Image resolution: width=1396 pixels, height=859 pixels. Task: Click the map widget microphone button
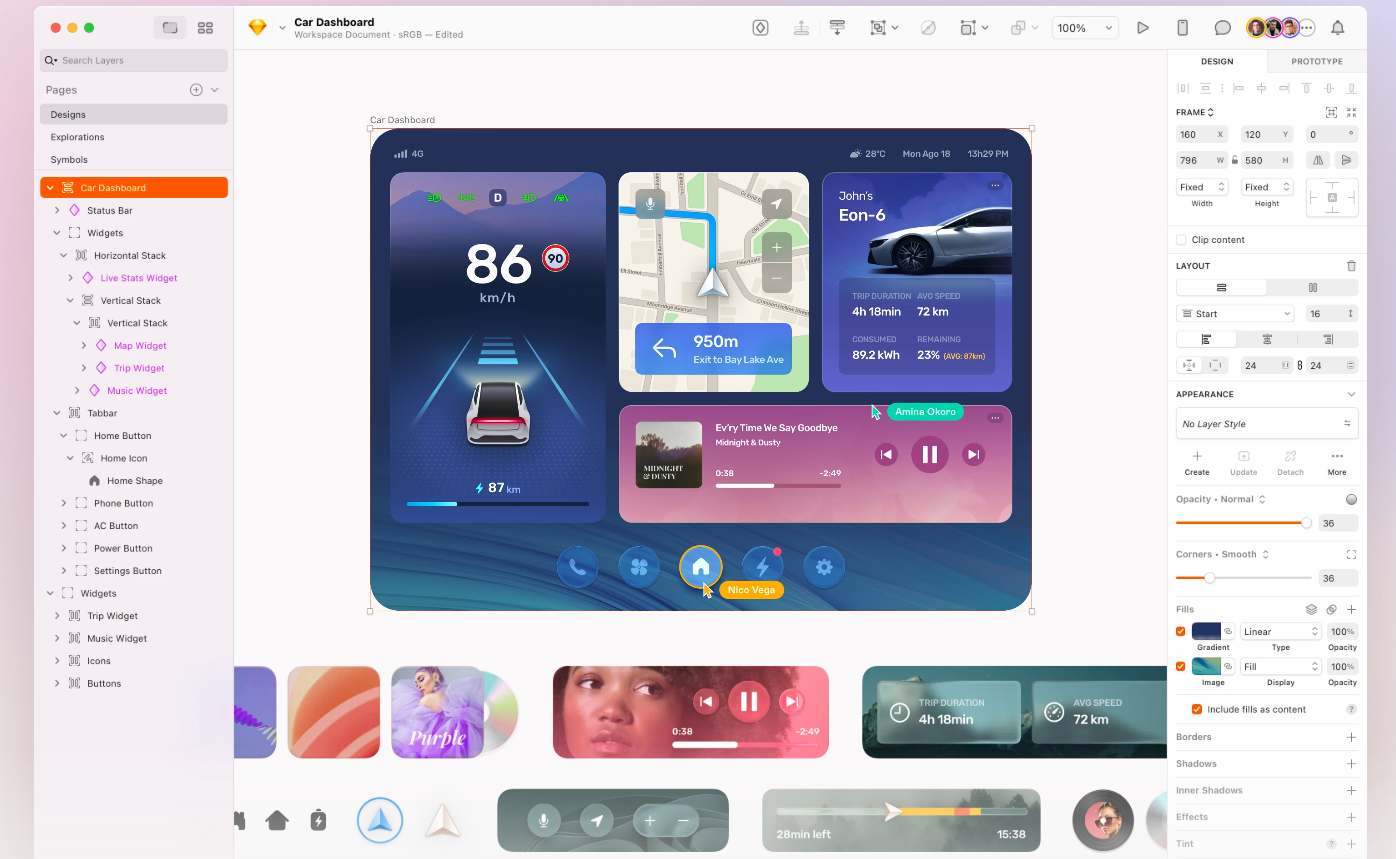[x=650, y=204]
